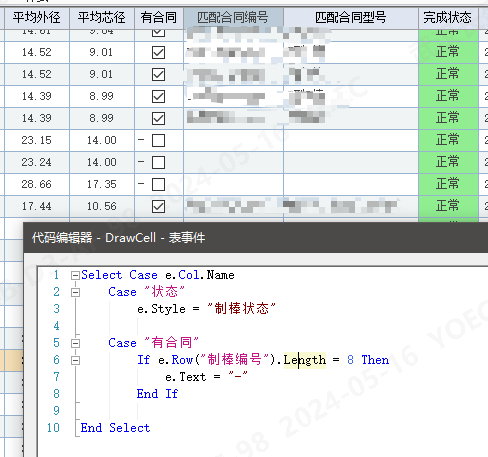Collapse the Case "有合同" fold marker
Viewport: 488px width, 457px height.
pos(75,343)
